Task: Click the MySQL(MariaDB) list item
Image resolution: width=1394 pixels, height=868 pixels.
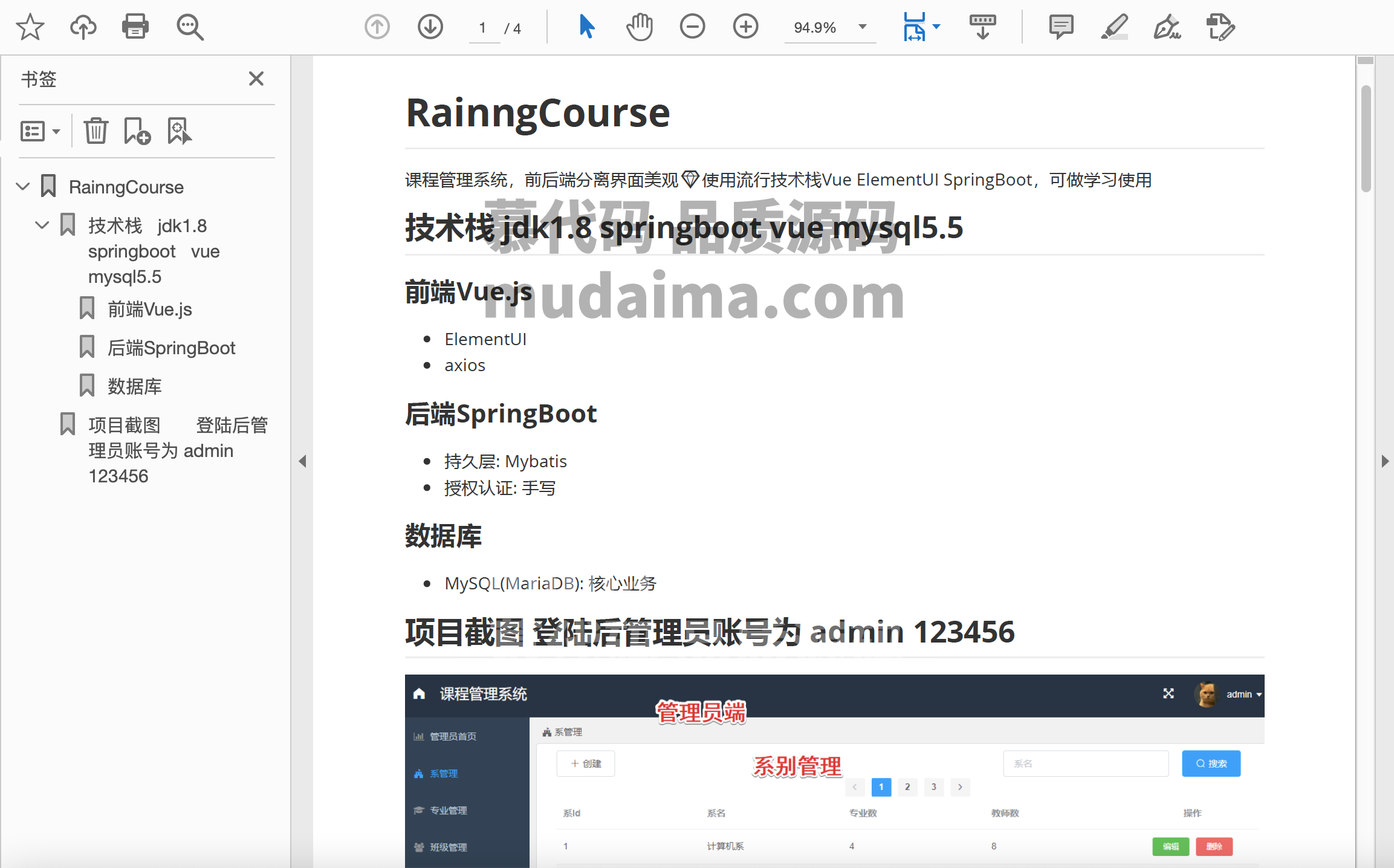Action: click(551, 583)
